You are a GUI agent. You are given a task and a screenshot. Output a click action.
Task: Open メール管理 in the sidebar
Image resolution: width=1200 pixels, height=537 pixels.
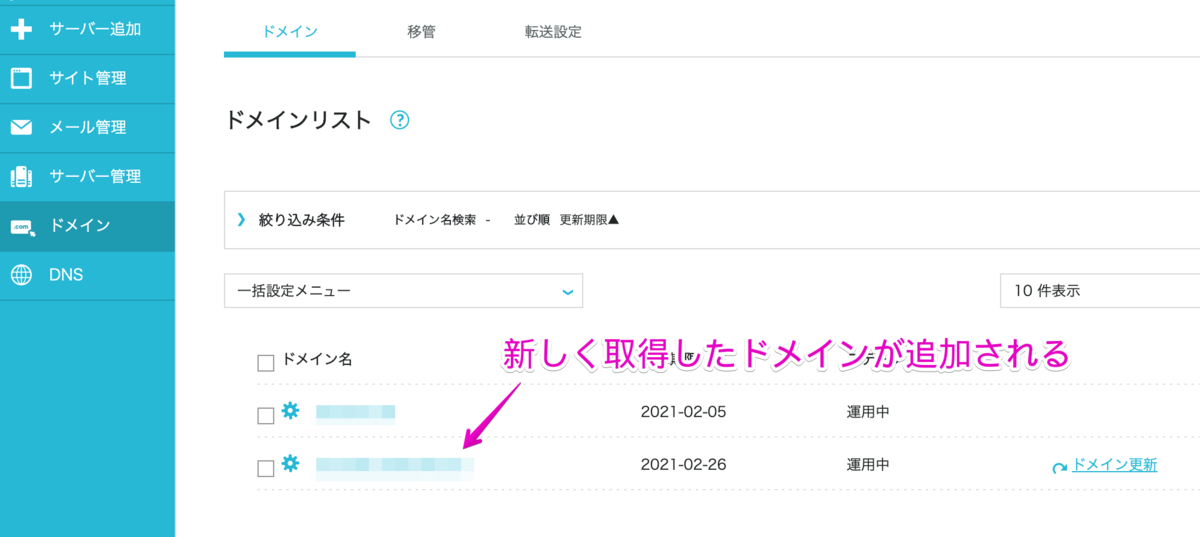(87, 127)
